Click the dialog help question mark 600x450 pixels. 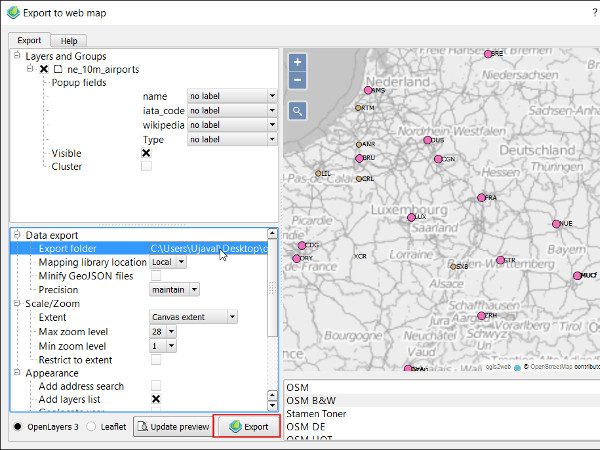595,13
